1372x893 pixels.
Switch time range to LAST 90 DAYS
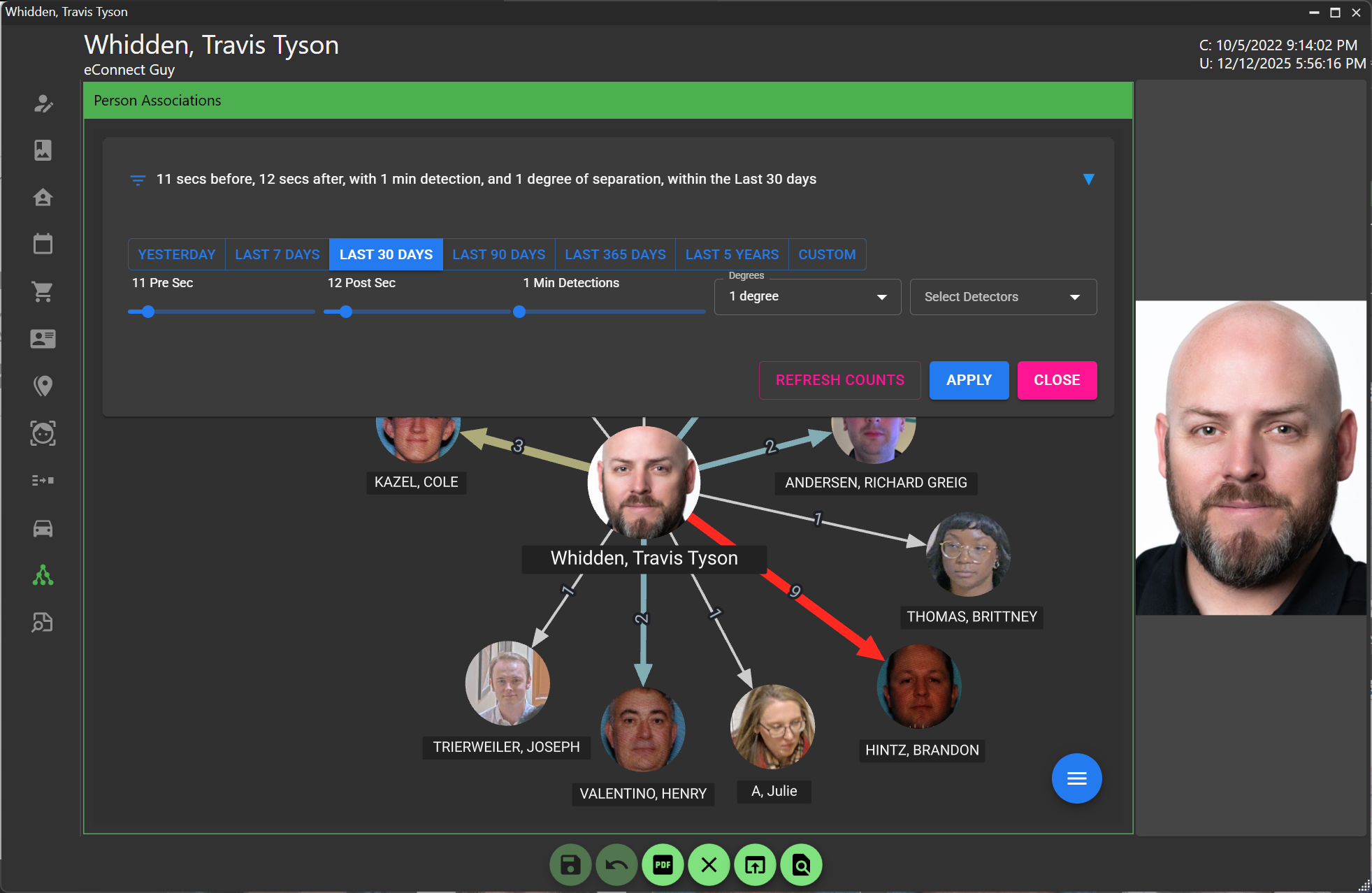point(498,254)
